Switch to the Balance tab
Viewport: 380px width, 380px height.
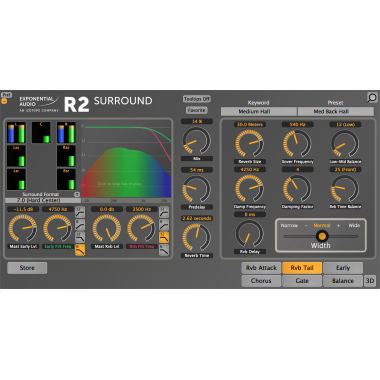[343, 281]
